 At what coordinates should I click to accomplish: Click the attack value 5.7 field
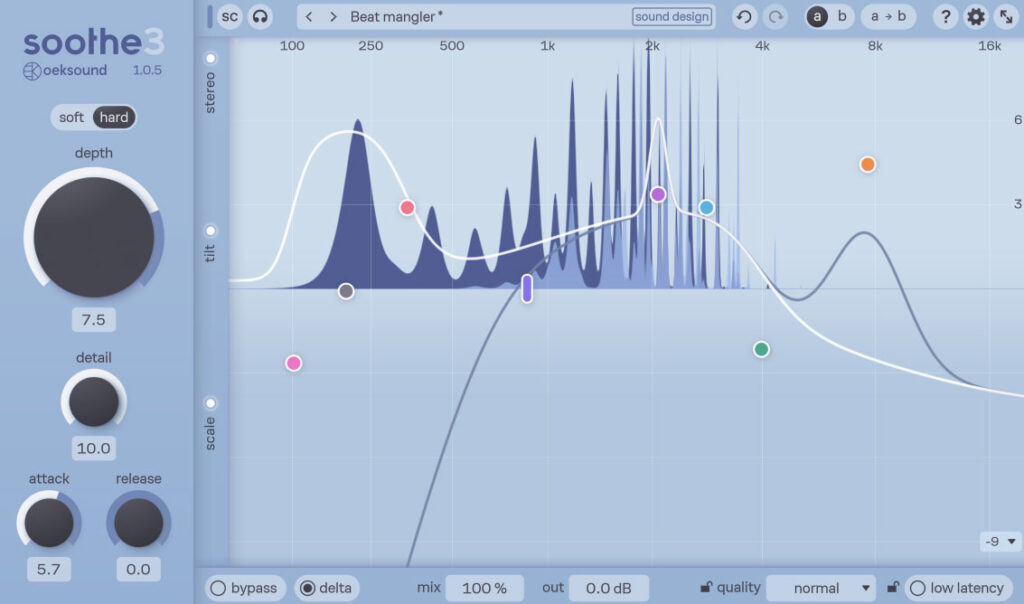pos(49,569)
